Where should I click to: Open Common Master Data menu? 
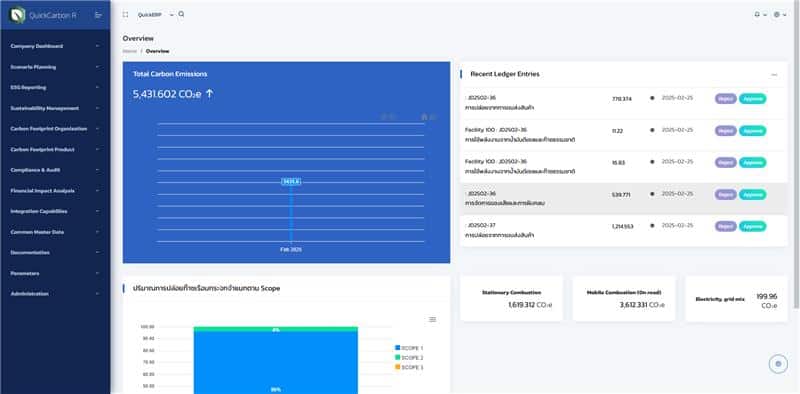(x=55, y=232)
